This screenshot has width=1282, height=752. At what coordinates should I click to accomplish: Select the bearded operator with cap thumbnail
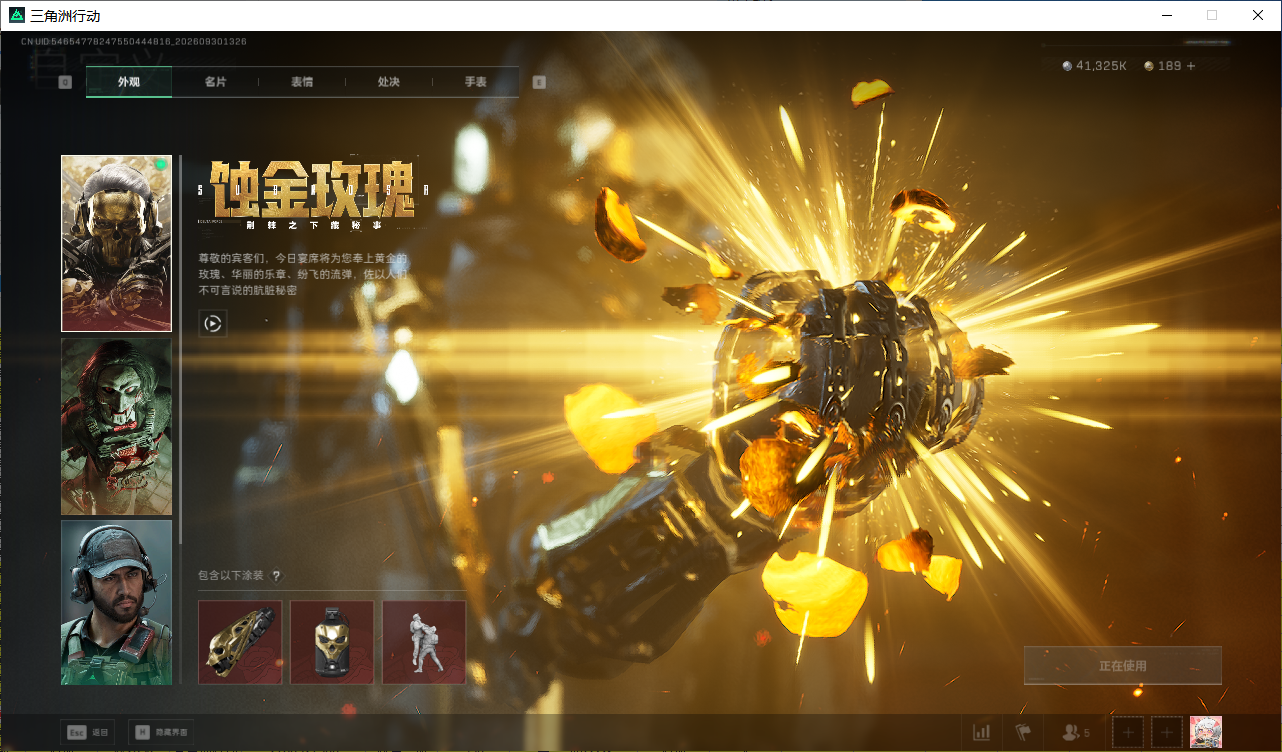click(x=116, y=602)
